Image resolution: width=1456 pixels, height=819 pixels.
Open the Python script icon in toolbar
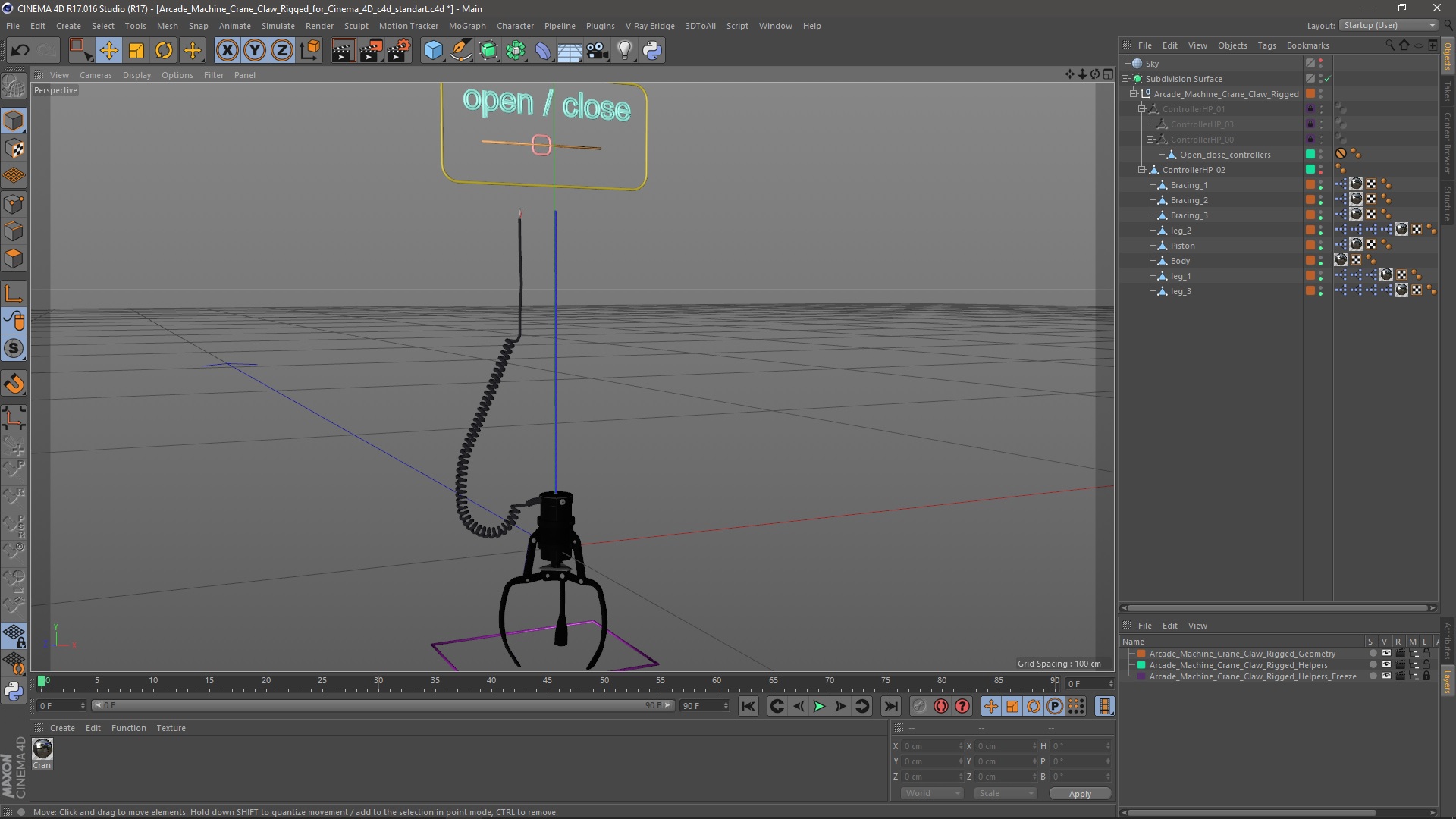point(652,51)
